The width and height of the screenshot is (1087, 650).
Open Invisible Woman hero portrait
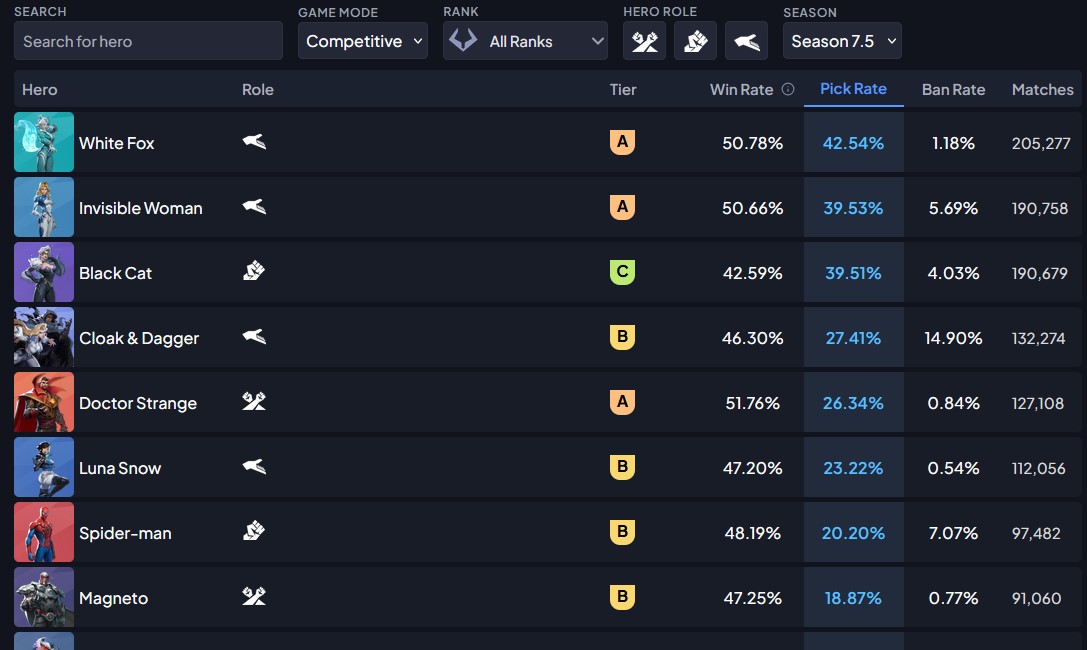(x=44, y=207)
